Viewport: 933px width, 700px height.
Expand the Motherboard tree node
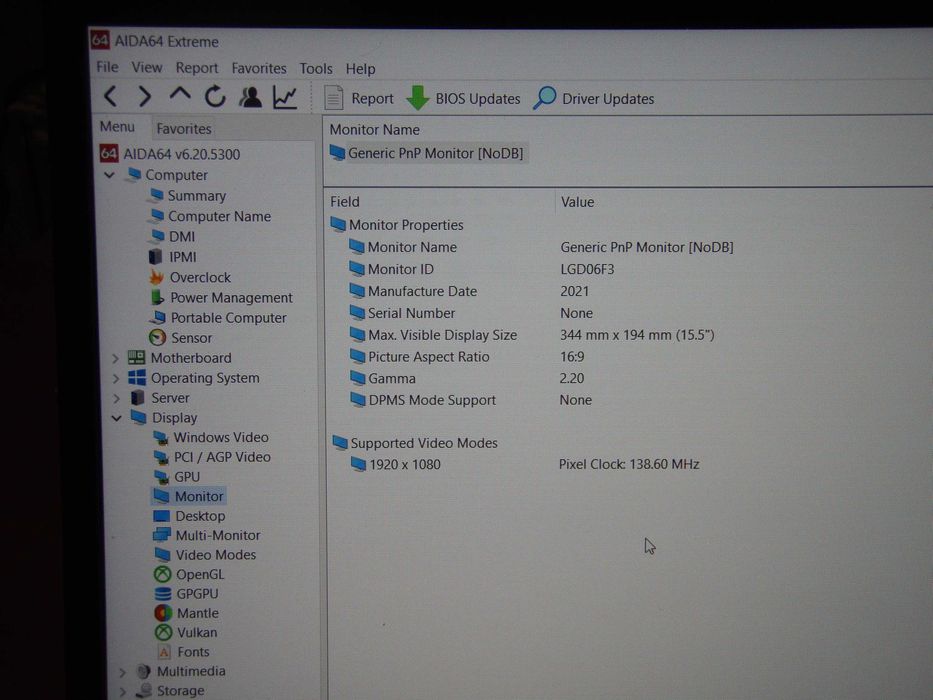click(x=115, y=358)
